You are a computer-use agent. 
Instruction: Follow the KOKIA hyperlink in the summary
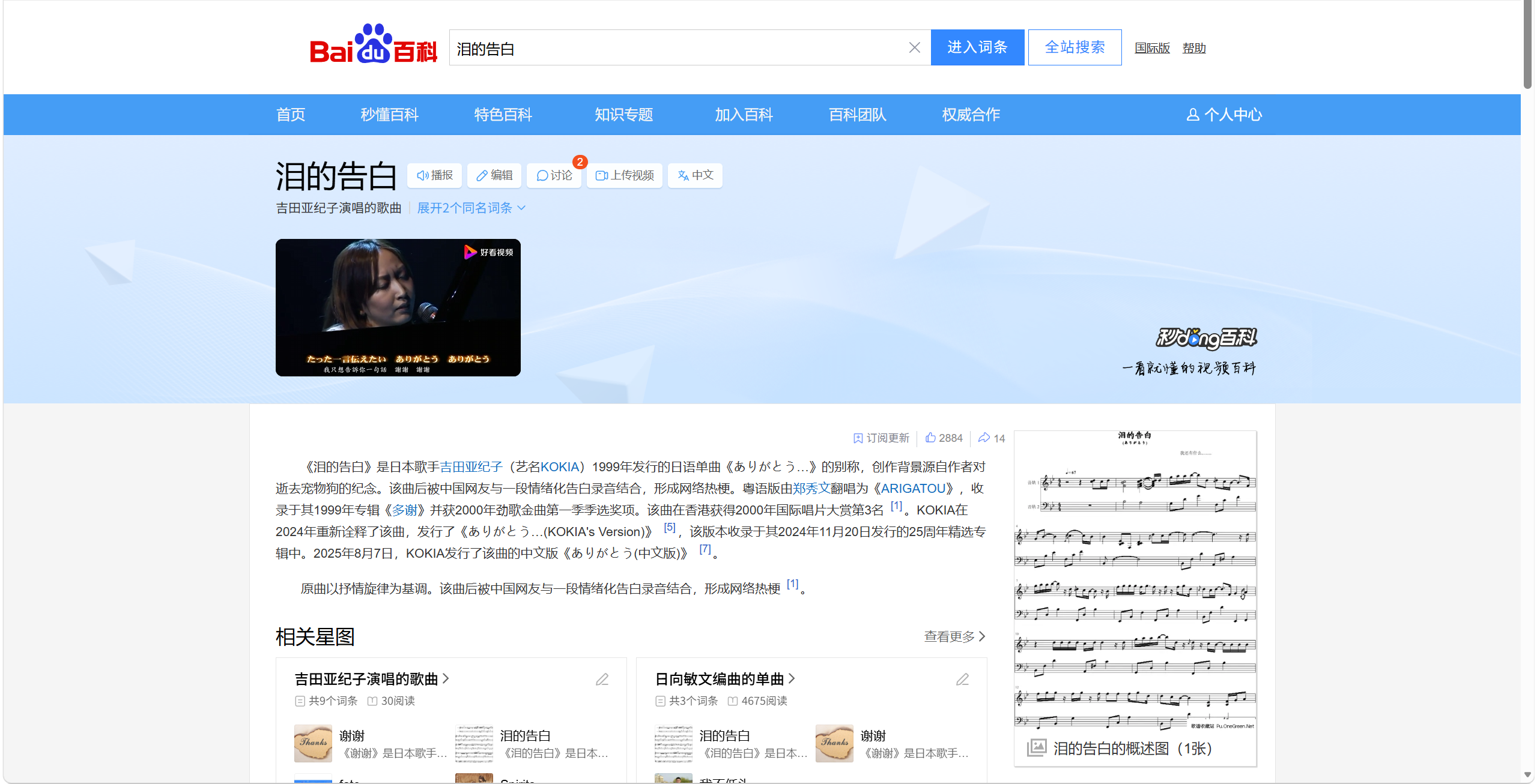(x=559, y=467)
